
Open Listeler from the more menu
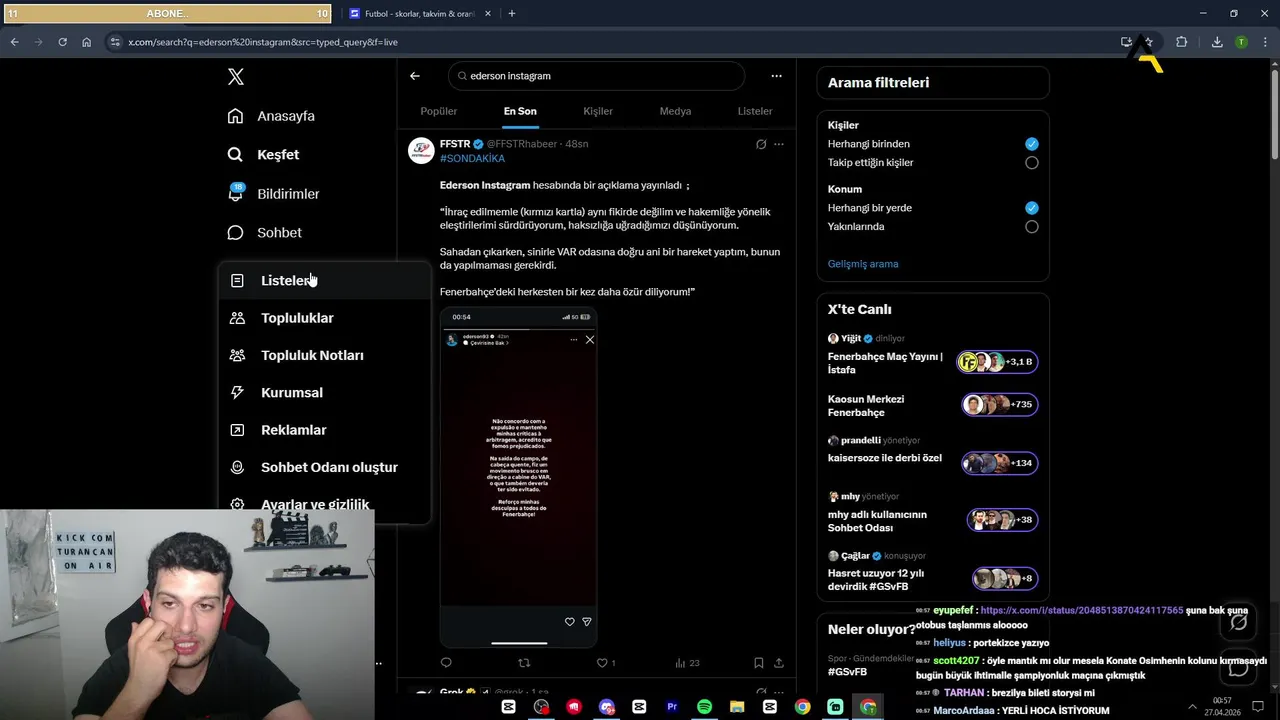[x=325, y=281]
